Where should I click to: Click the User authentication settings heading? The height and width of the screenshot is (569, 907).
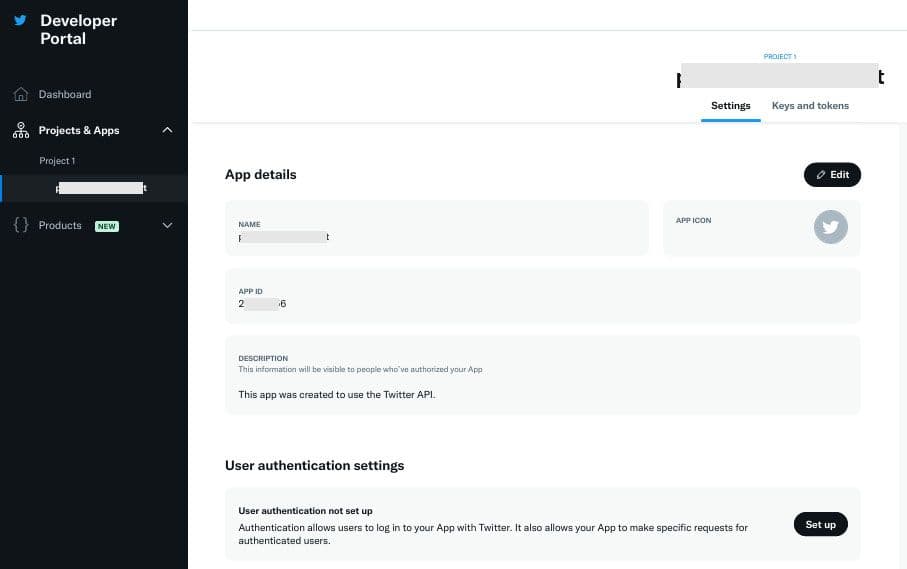[314, 465]
